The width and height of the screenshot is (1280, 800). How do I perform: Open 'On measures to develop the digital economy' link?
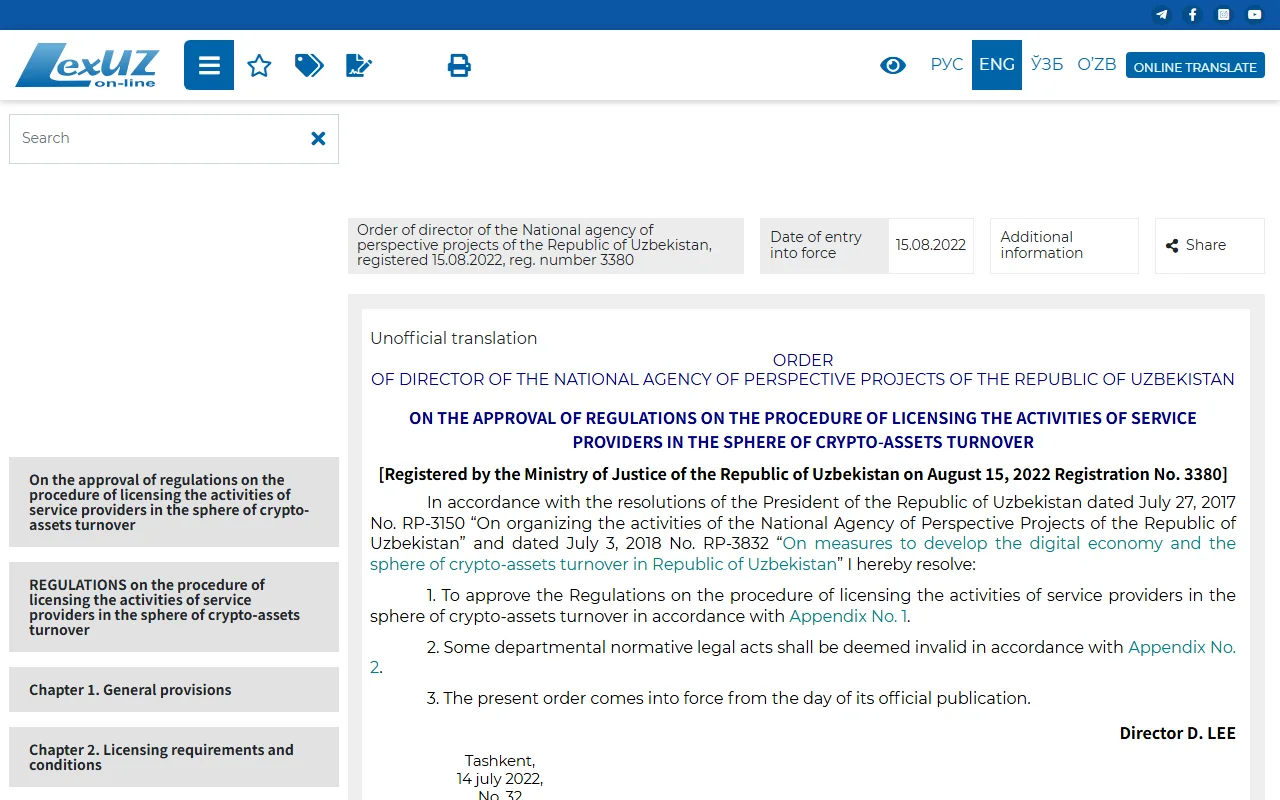click(x=803, y=554)
